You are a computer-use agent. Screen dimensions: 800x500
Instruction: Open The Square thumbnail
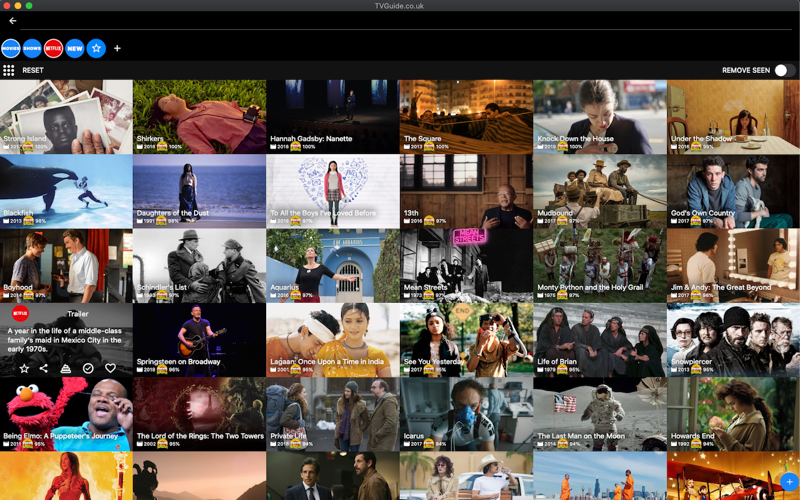466,117
